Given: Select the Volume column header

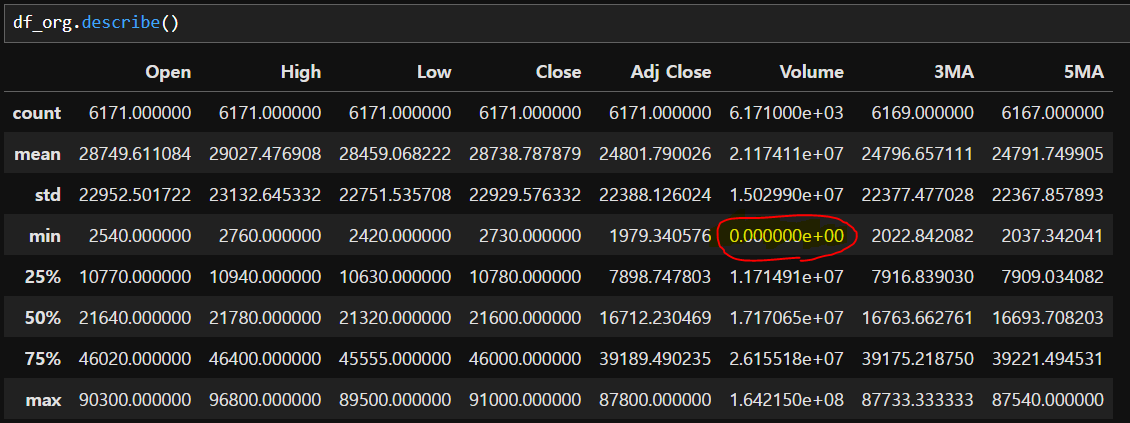Looking at the screenshot, I should [811, 72].
